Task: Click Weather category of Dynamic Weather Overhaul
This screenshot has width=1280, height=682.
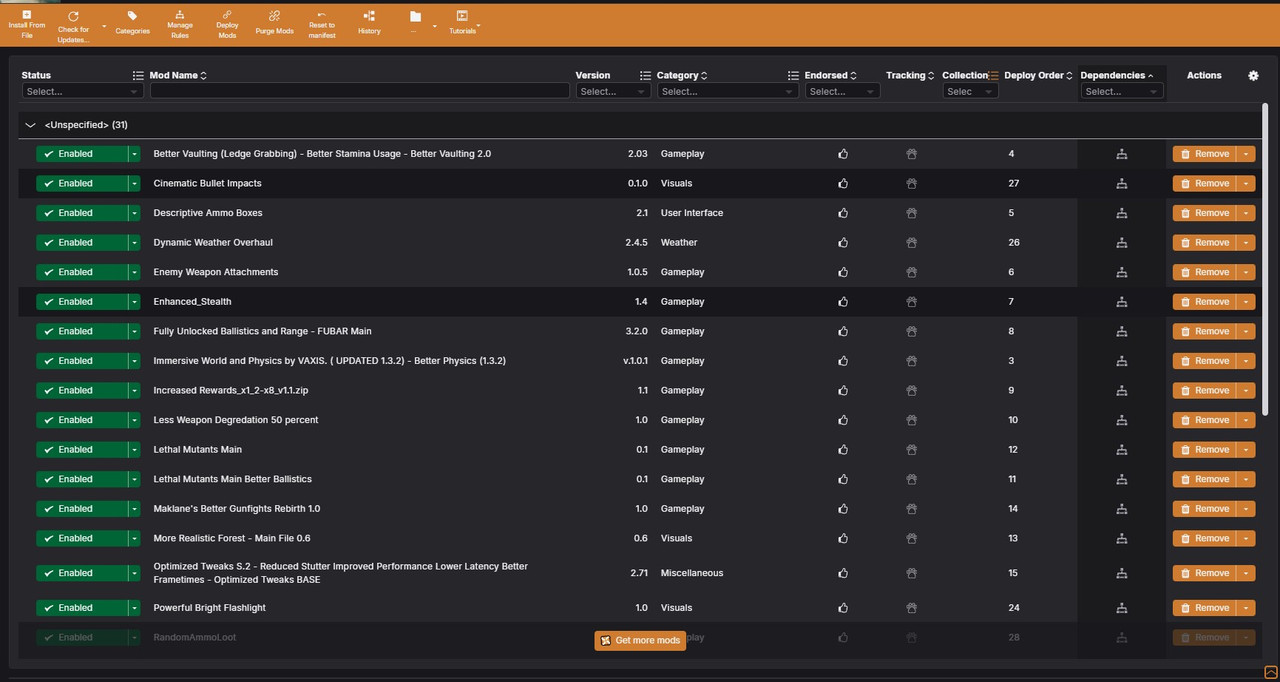Action: pyautogui.click(x=679, y=243)
